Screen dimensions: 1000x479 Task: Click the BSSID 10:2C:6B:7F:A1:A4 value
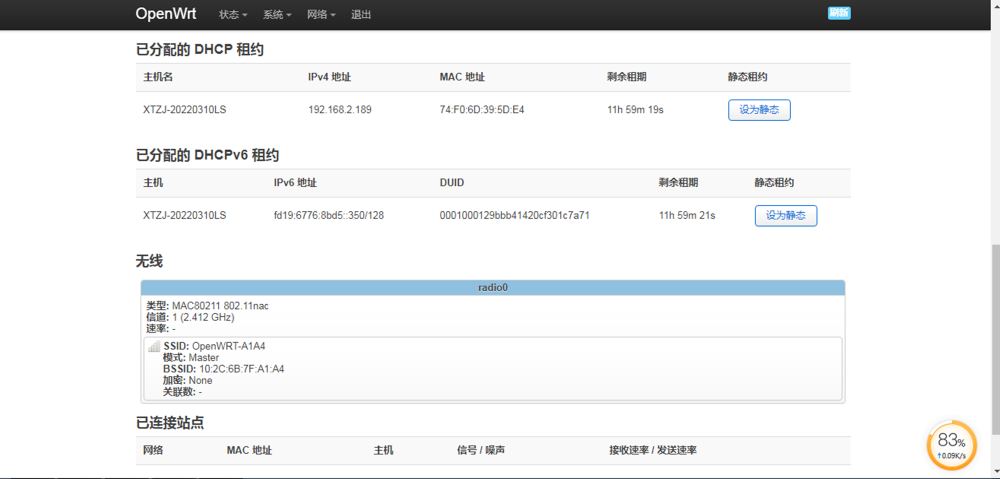click(240, 369)
